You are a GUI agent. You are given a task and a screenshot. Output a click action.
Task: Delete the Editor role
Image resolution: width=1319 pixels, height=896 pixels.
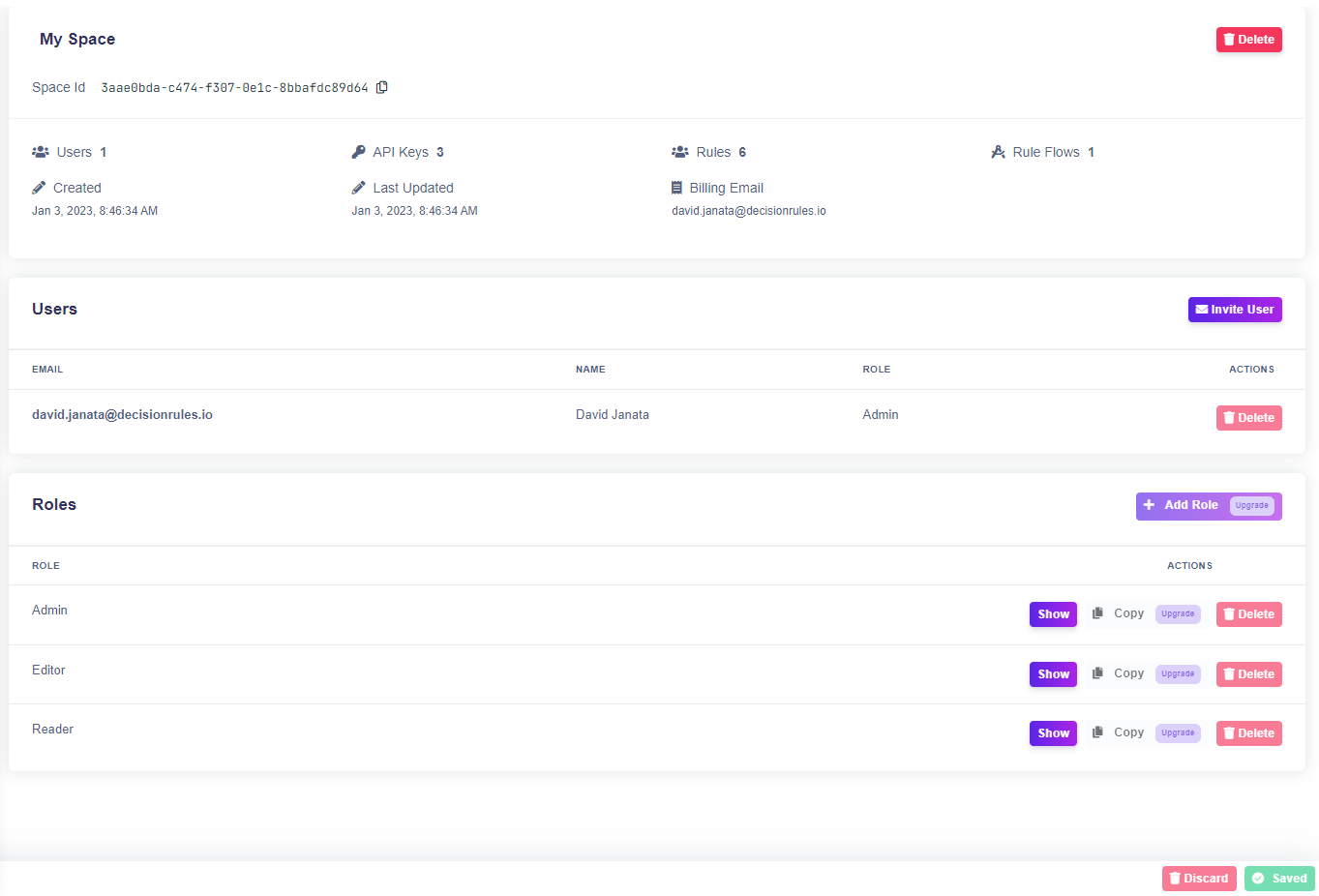click(1248, 674)
